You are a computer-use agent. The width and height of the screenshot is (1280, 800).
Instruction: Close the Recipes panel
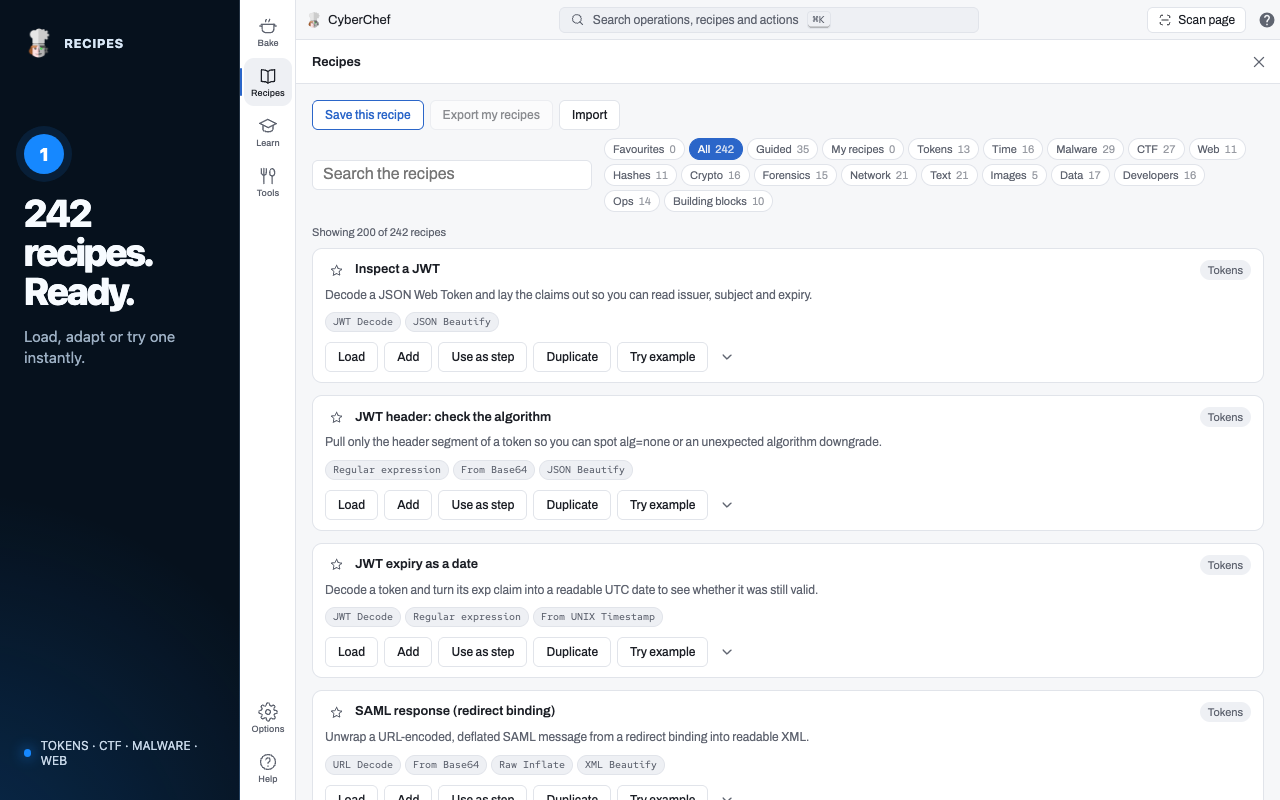[x=1259, y=62]
